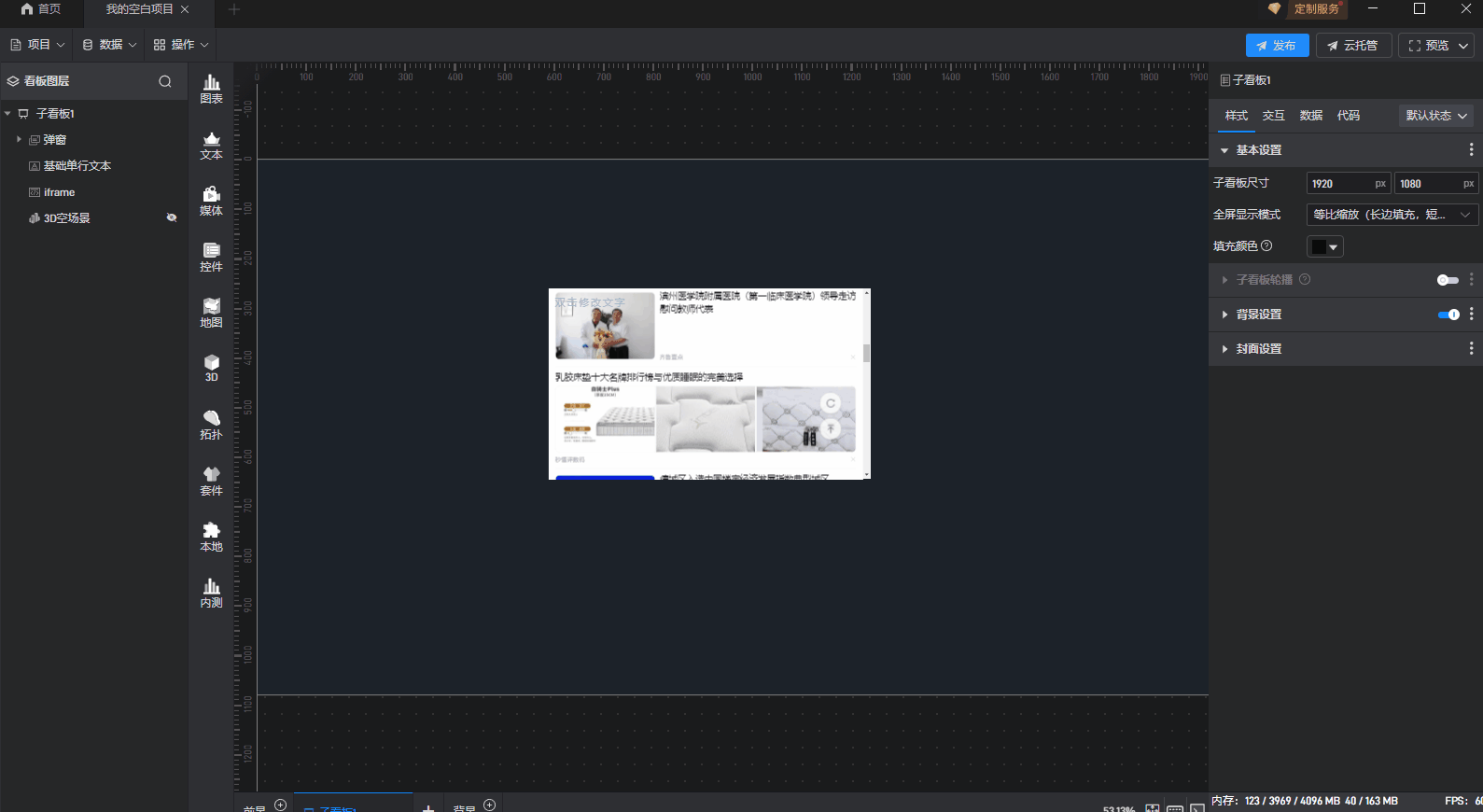Open the 控件 (controls) component panel
This screenshot has height=812, width=1483.
(212, 258)
